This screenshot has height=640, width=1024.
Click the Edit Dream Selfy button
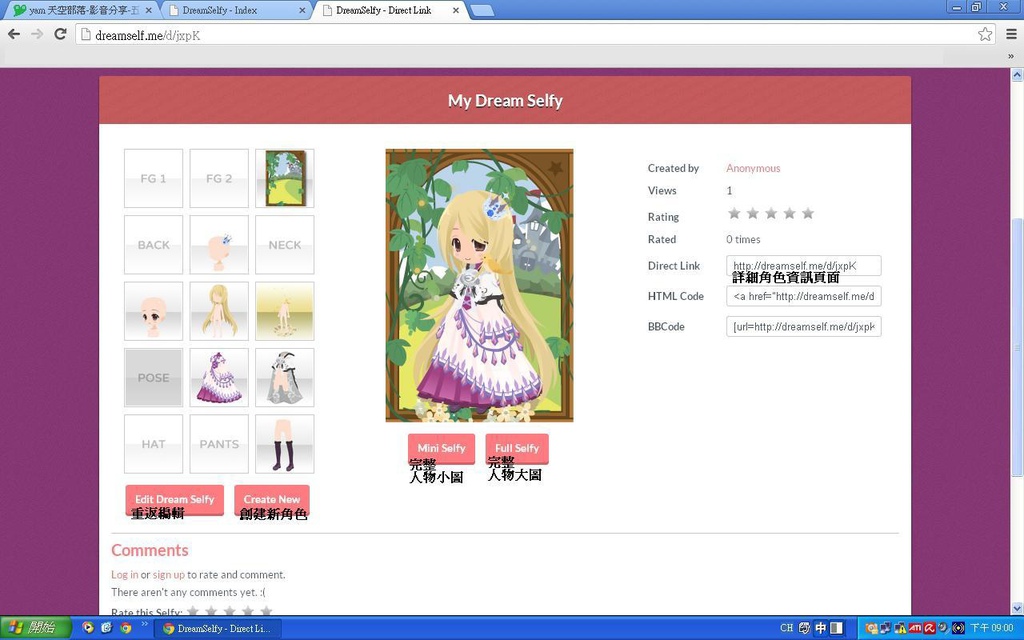click(x=174, y=500)
